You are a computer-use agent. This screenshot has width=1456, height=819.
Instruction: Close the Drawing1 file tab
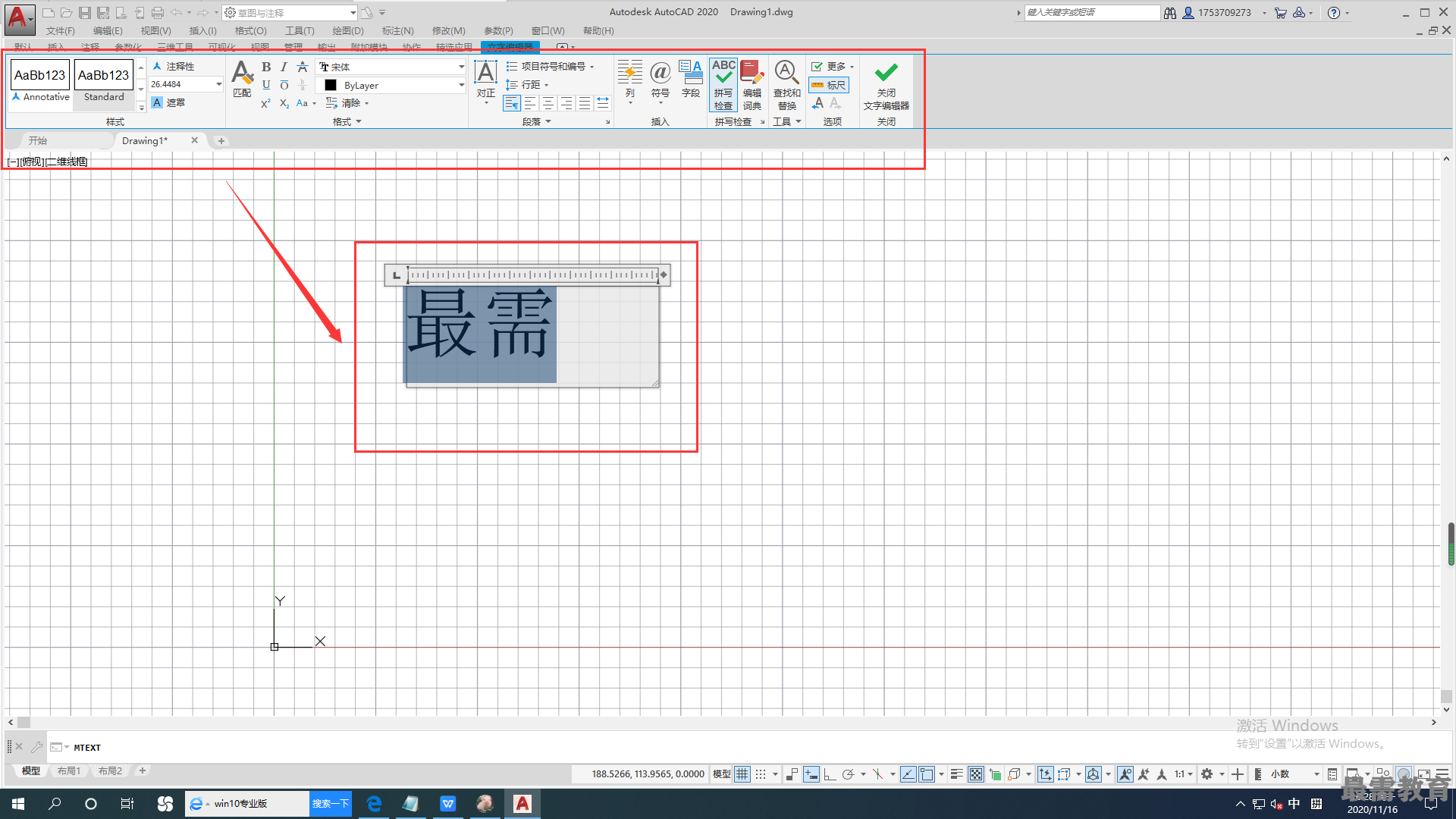tap(195, 140)
